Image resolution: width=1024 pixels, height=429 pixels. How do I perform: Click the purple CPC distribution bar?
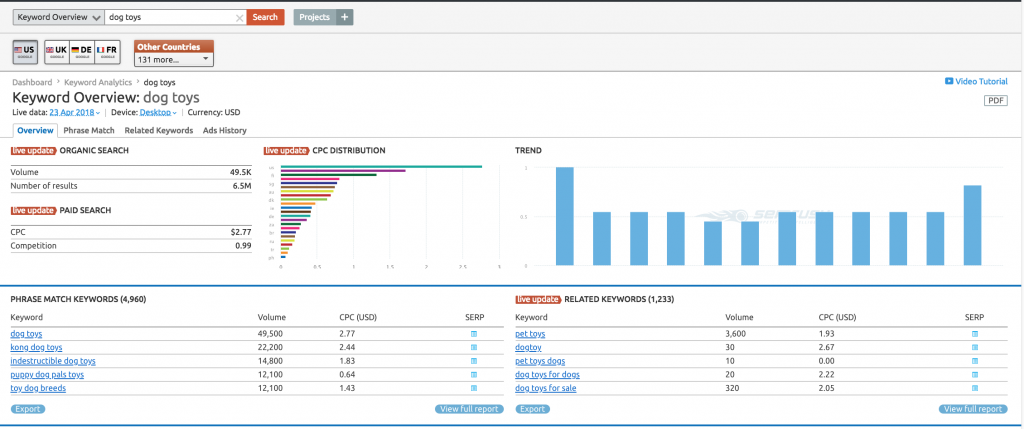click(344, 170)
